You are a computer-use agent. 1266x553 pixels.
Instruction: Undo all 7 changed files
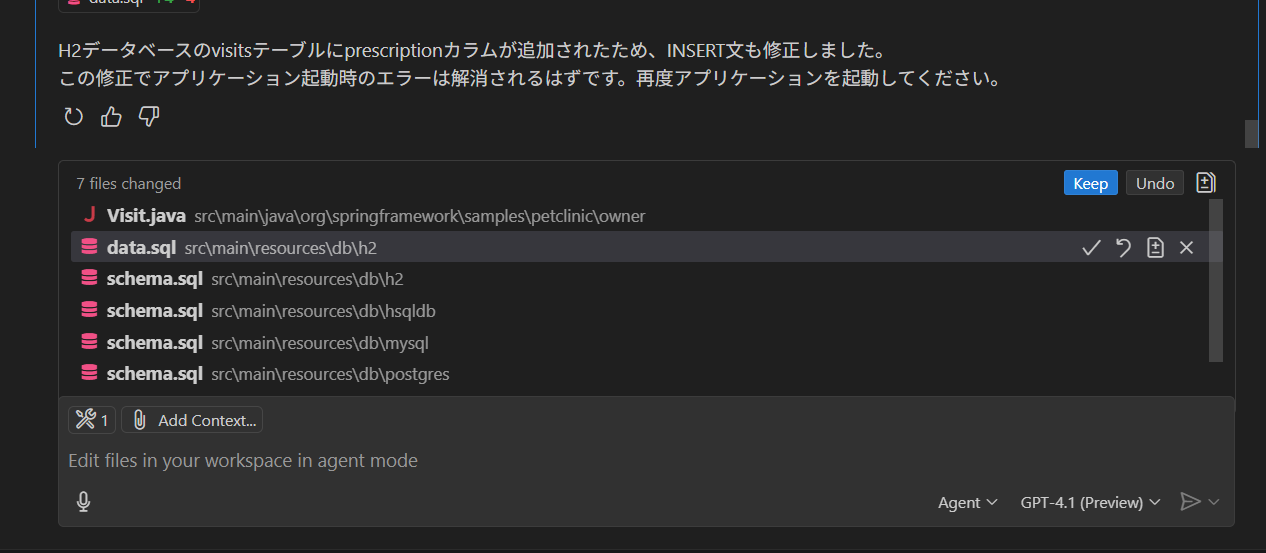tap(1155, 183)
